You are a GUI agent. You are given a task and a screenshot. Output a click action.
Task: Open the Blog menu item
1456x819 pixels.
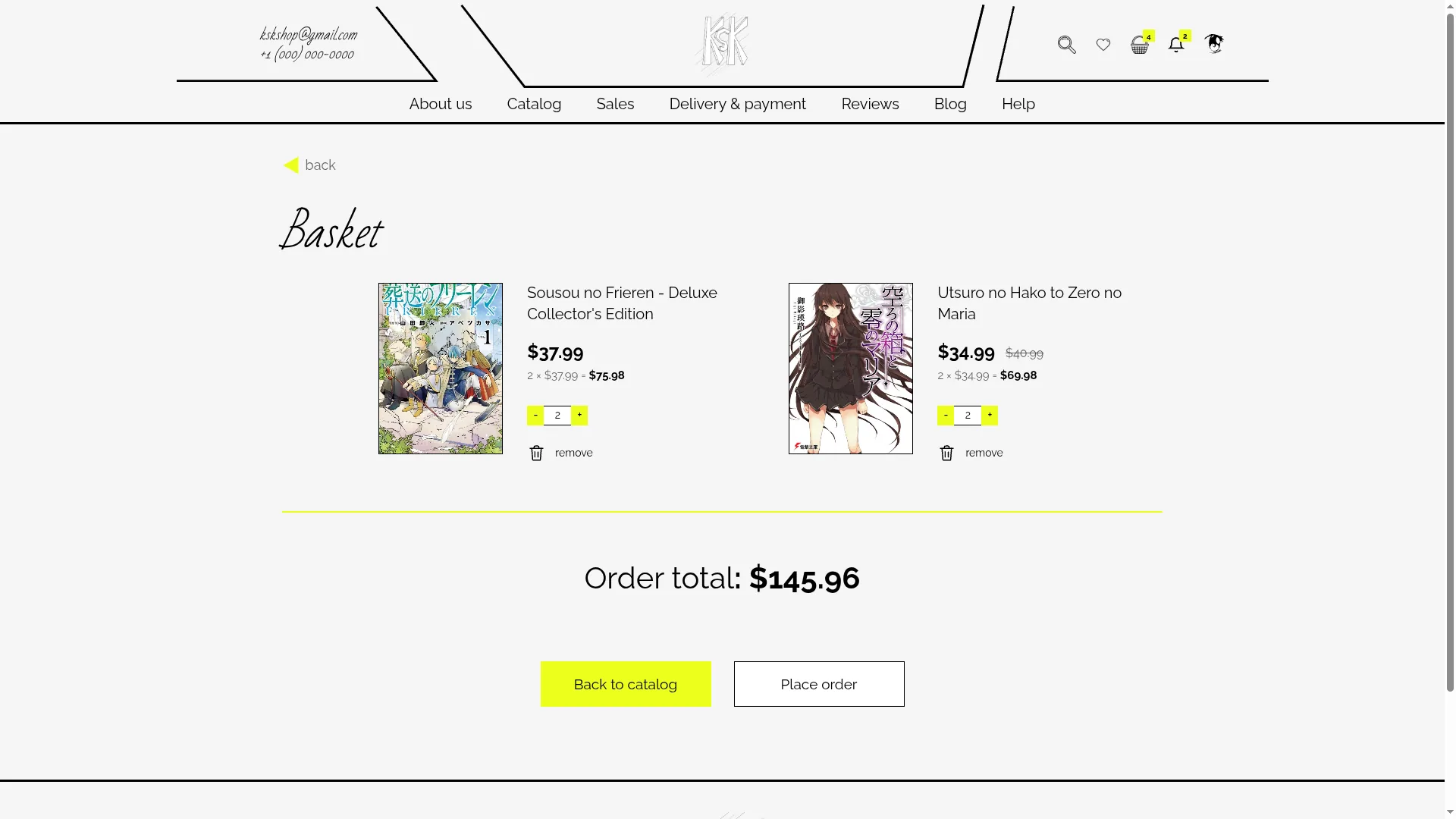coord(950,104)
